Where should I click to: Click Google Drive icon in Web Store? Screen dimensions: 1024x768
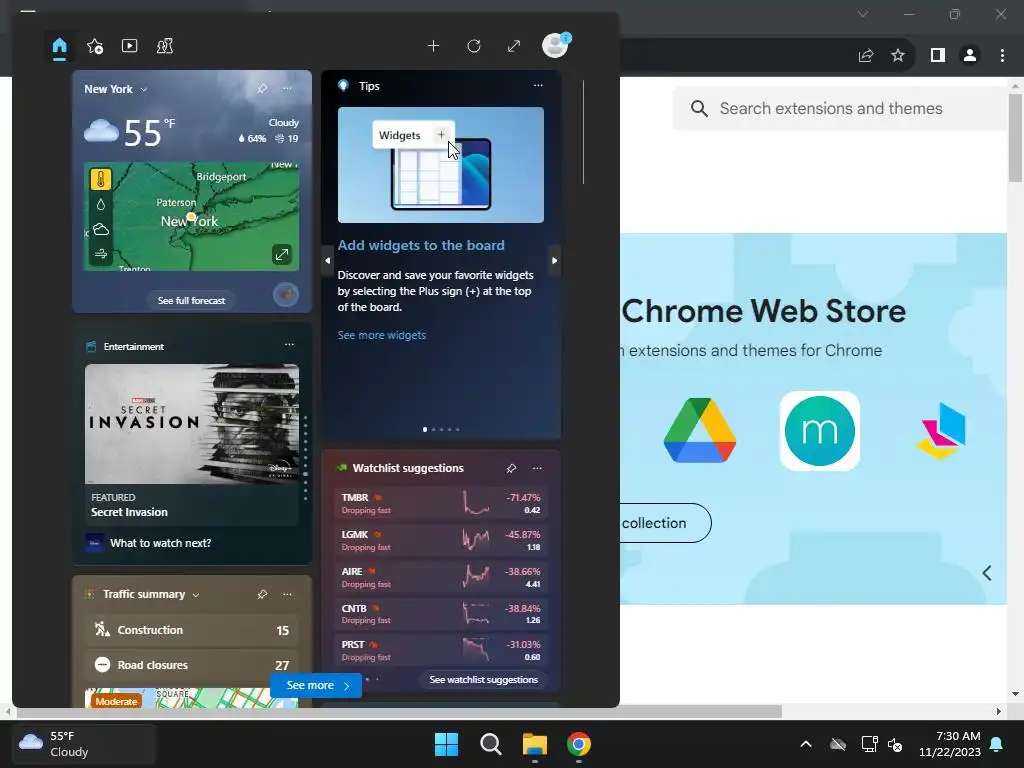point(700,430)
